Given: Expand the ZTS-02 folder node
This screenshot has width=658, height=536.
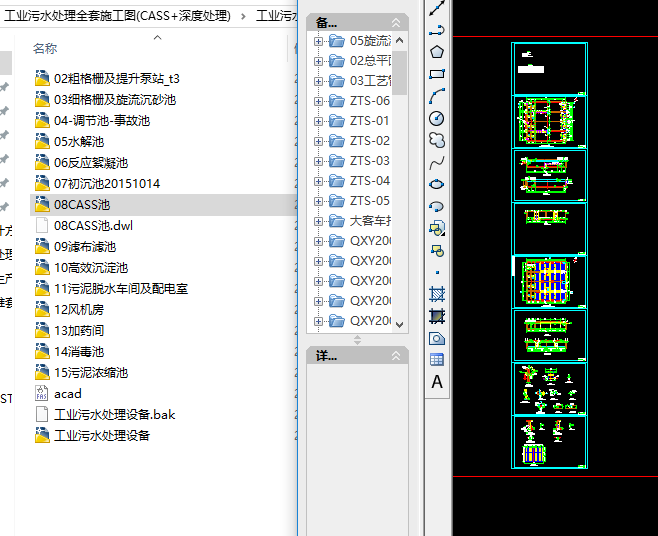Looking at the screenshot, I should click(319, 141).
